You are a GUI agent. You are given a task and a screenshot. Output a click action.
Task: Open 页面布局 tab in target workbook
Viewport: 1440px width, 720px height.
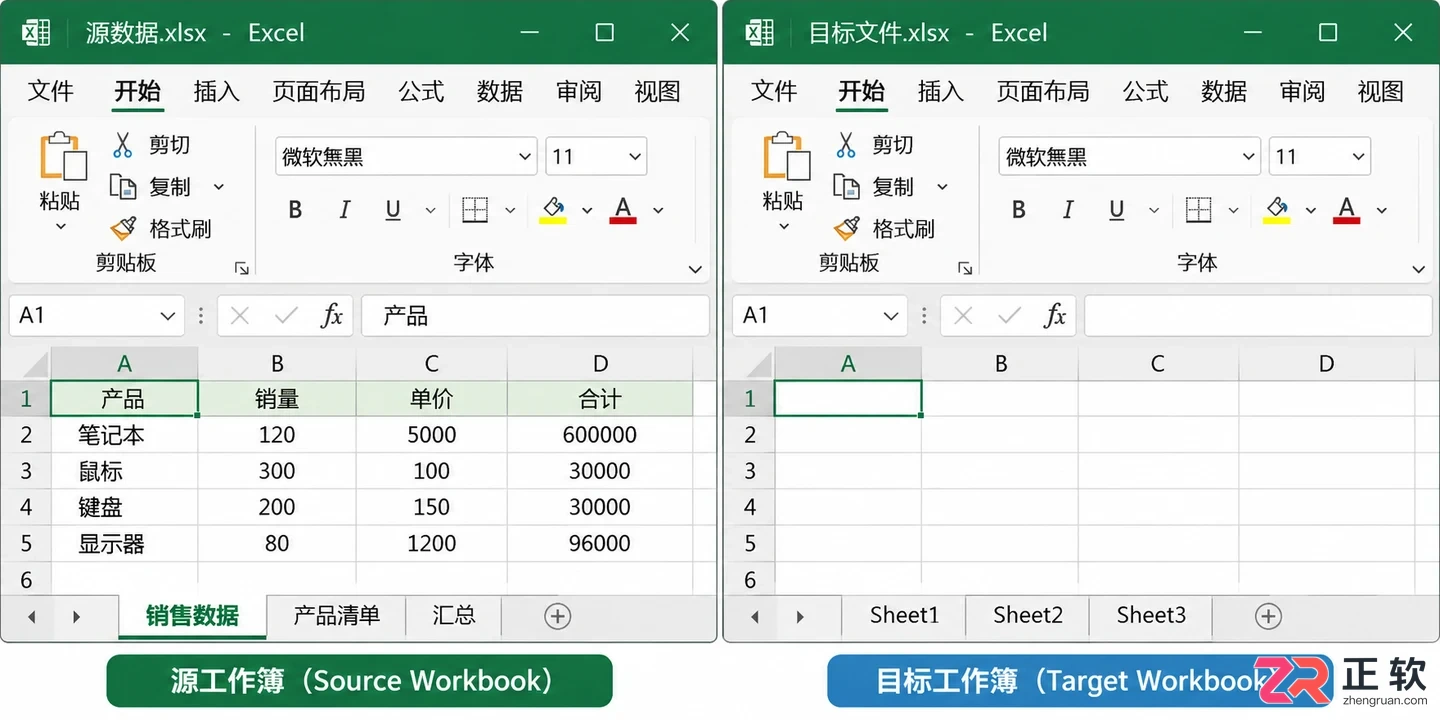coord(1042,91)
